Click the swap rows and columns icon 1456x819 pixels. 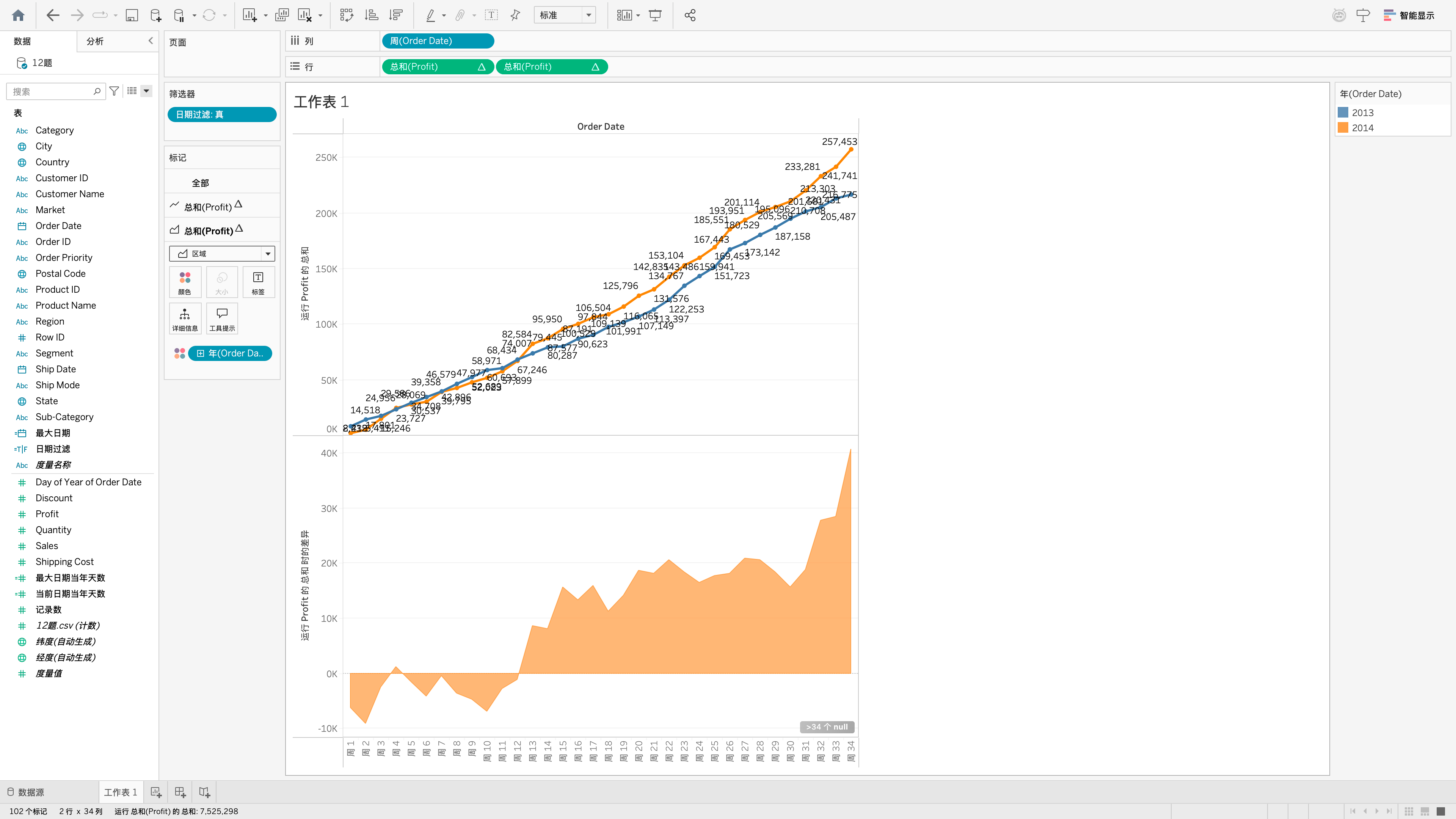point(347,15)
